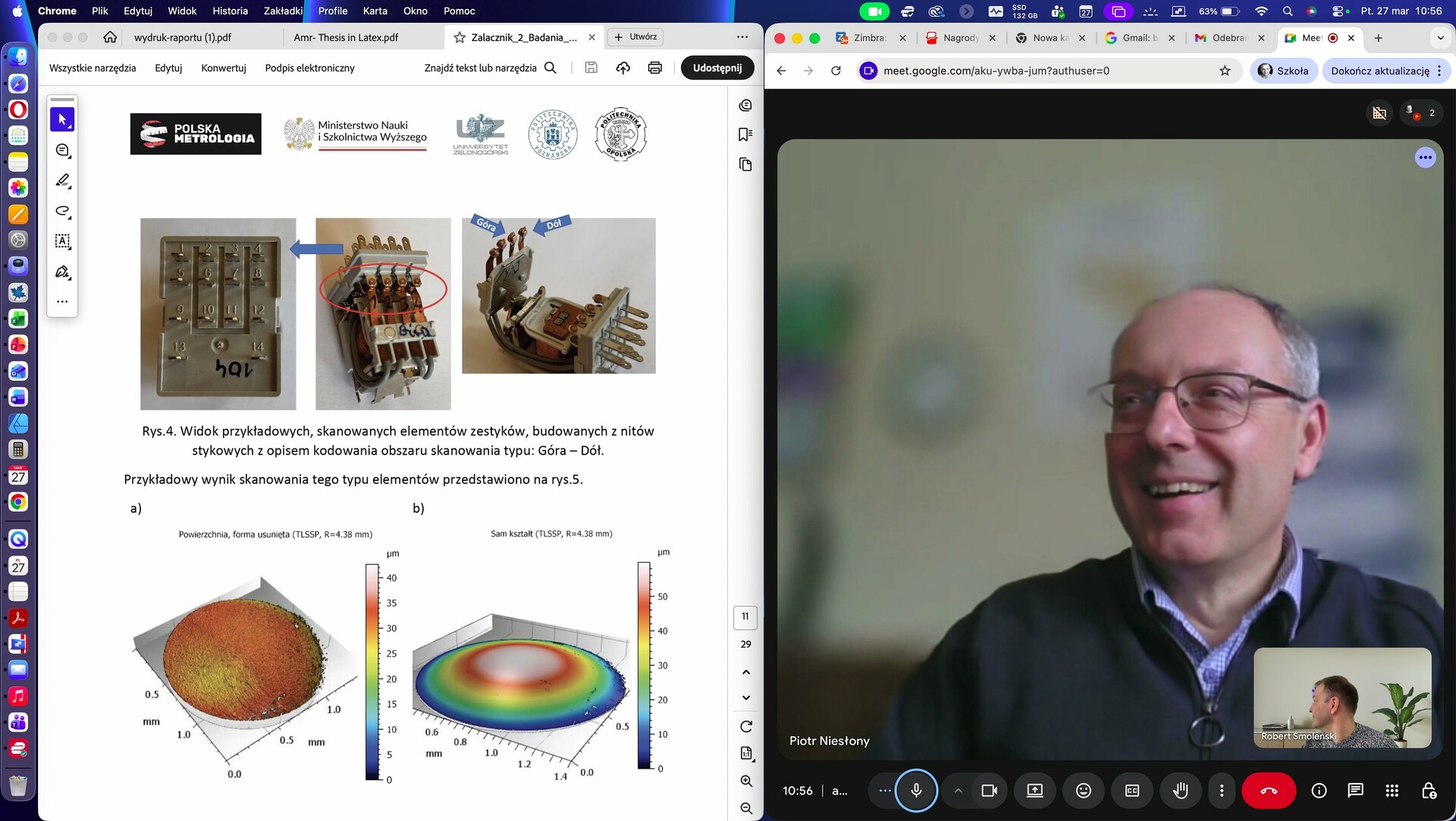Screen dimensions: 1456x821
Task: Click Robert Smolenski self-view thumbnail
Action: pyautogui.click(x=1342, y=697)
